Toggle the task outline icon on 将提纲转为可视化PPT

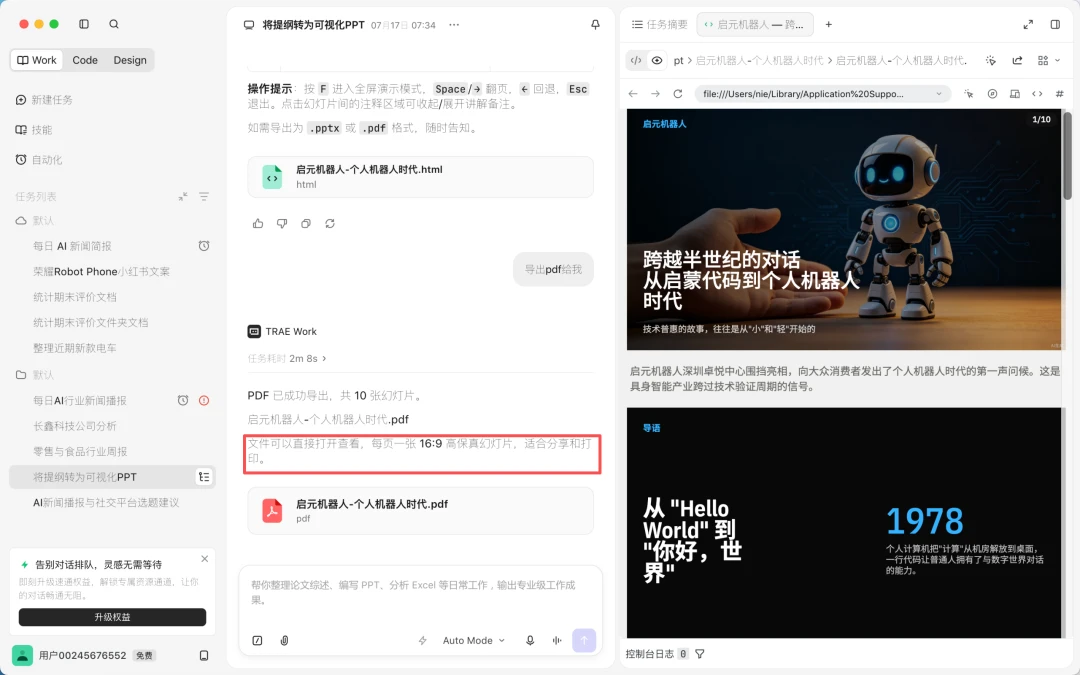[204, 477]
